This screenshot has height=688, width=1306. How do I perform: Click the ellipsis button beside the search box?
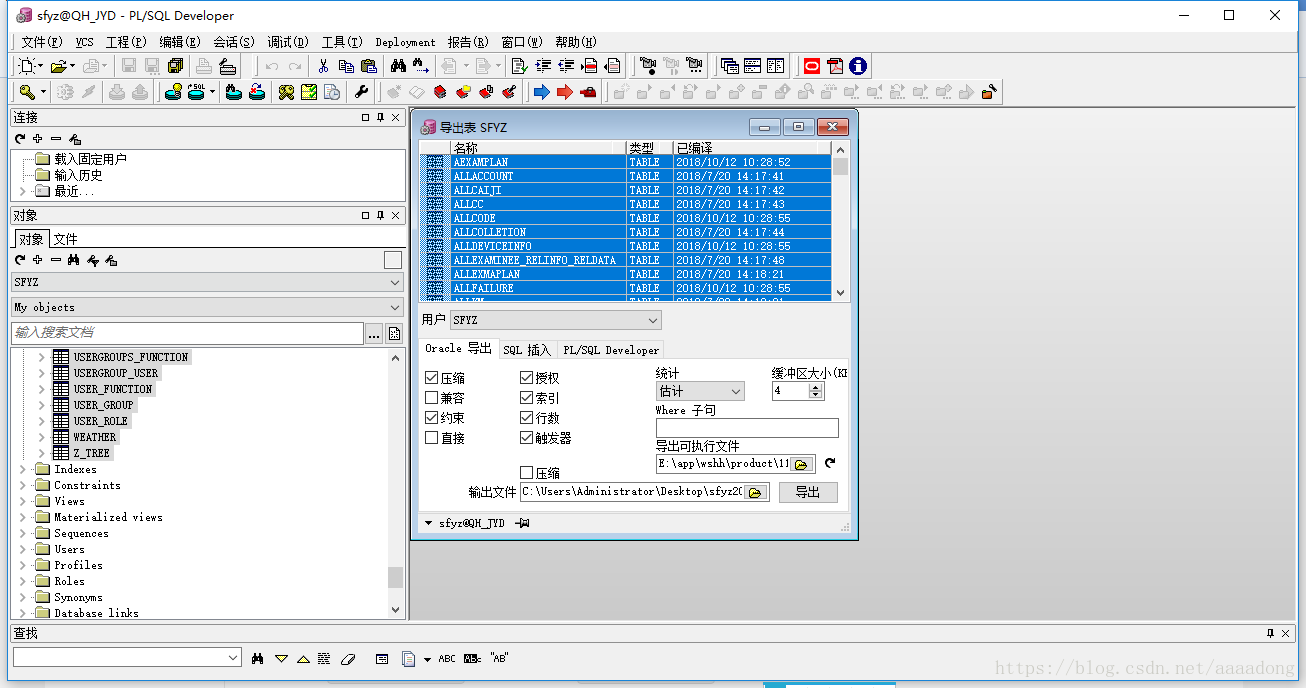[374, 333]
